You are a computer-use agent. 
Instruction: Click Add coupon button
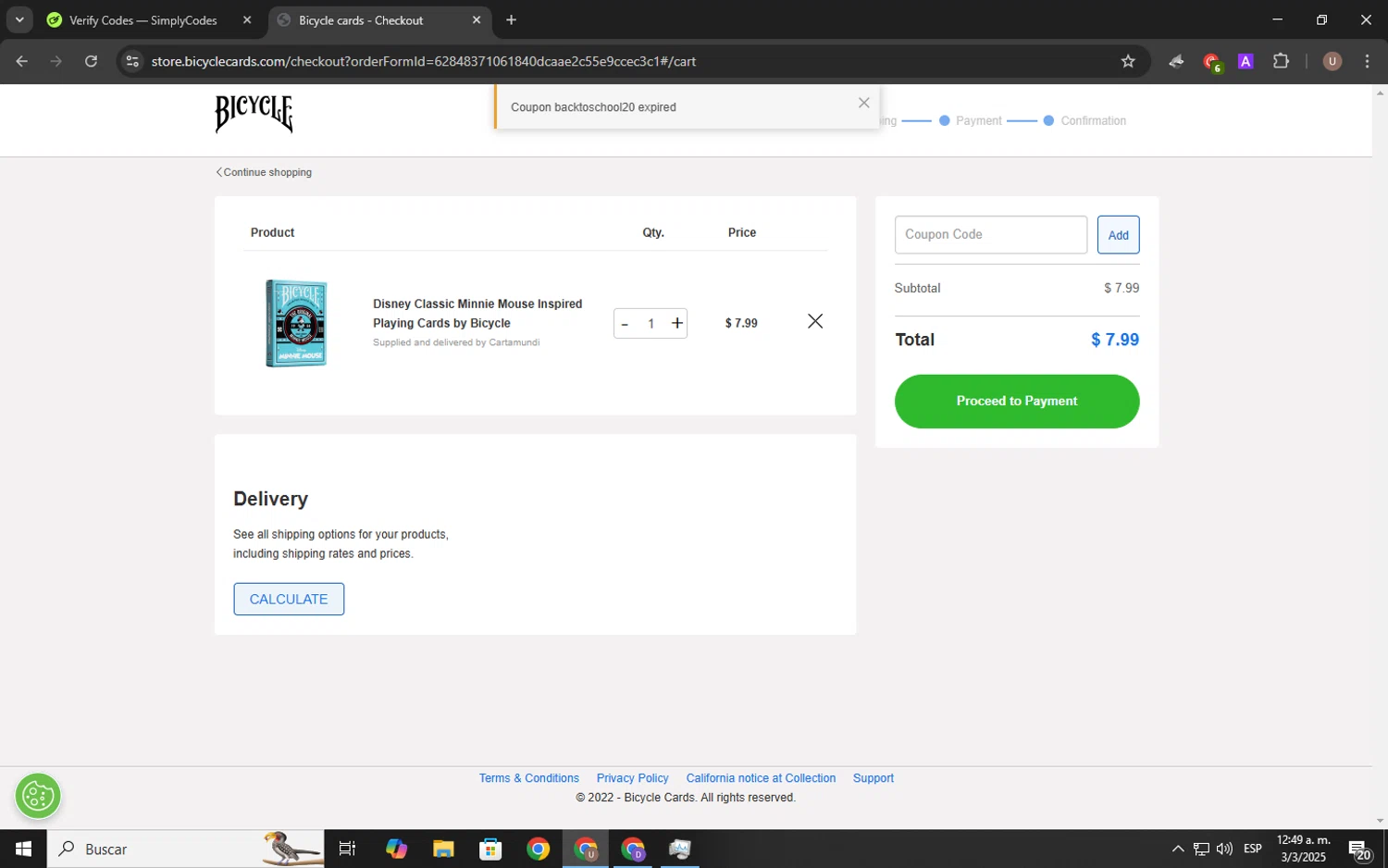tap(1118, 235)
